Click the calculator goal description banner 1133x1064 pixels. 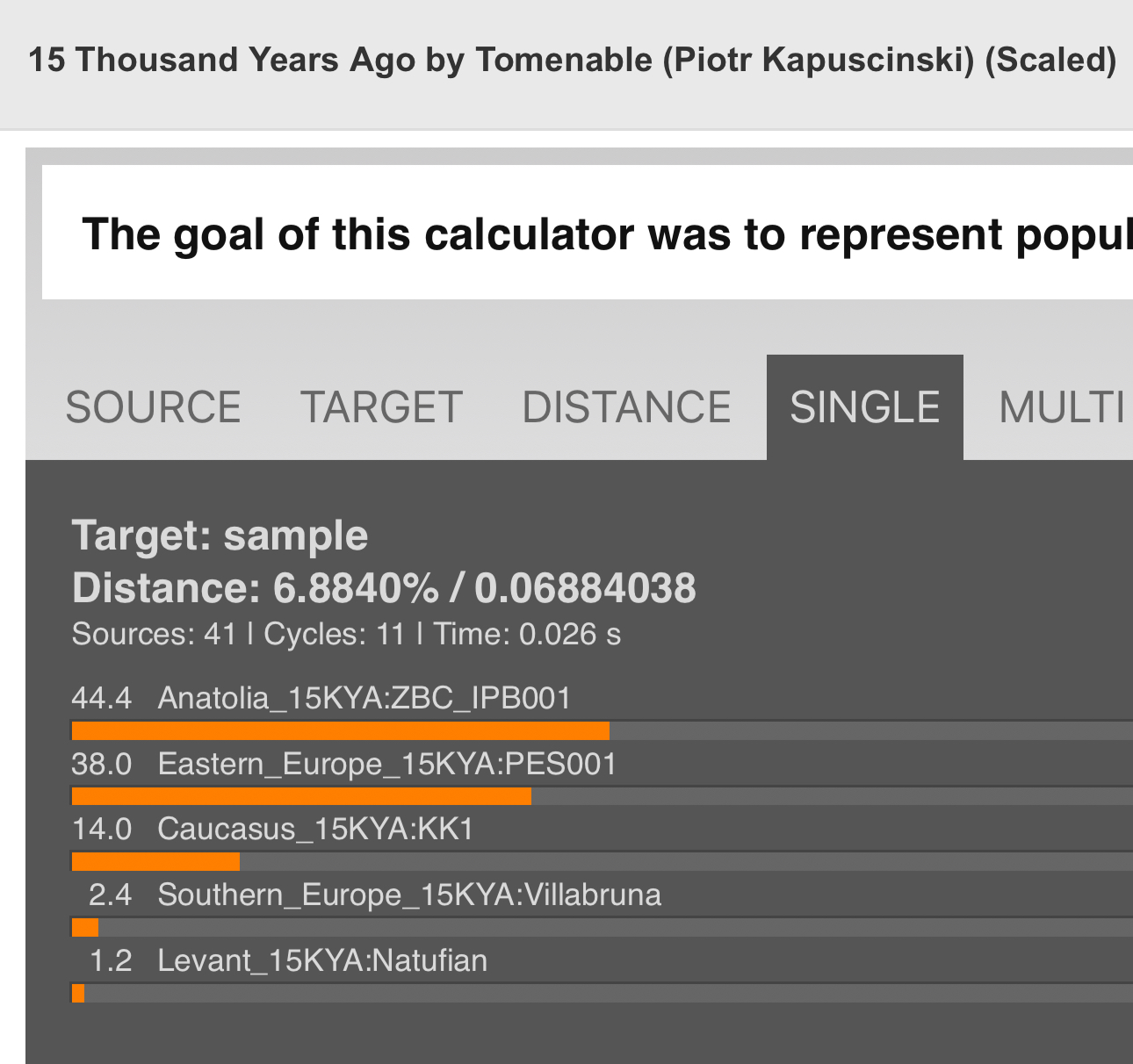(x=588, y=234)
